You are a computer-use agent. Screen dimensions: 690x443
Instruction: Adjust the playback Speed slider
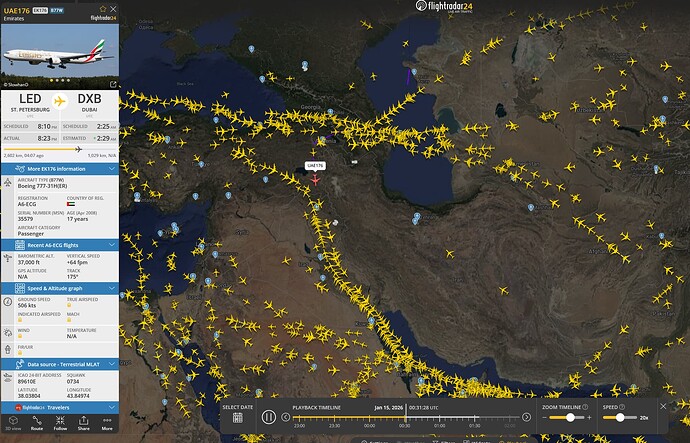tap(619, 418)
